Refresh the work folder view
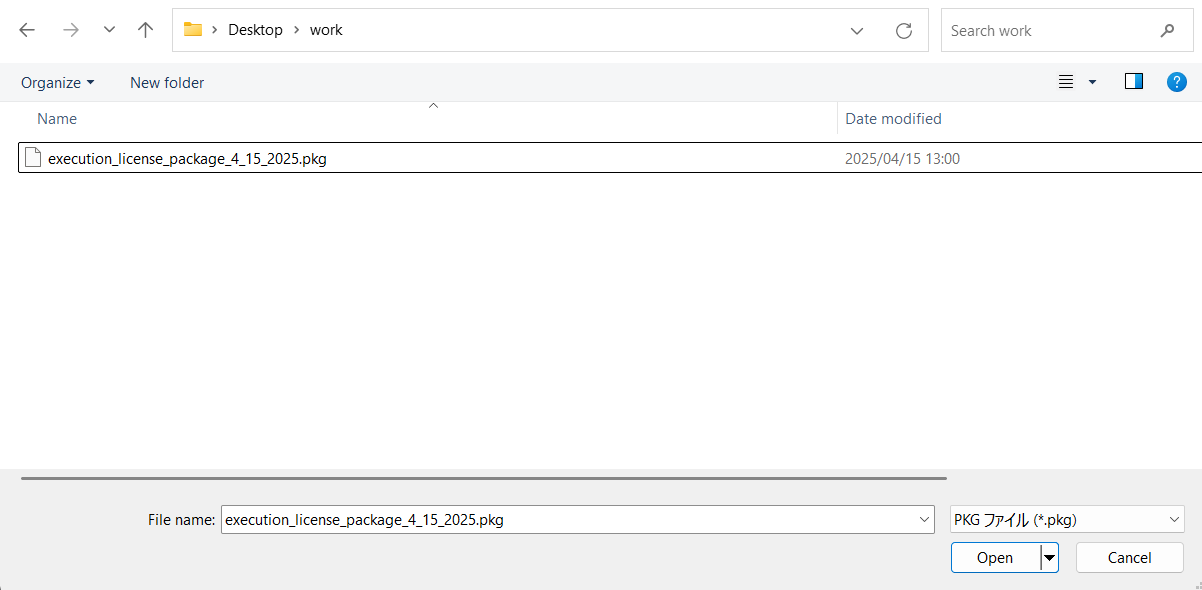 point(903,30)
